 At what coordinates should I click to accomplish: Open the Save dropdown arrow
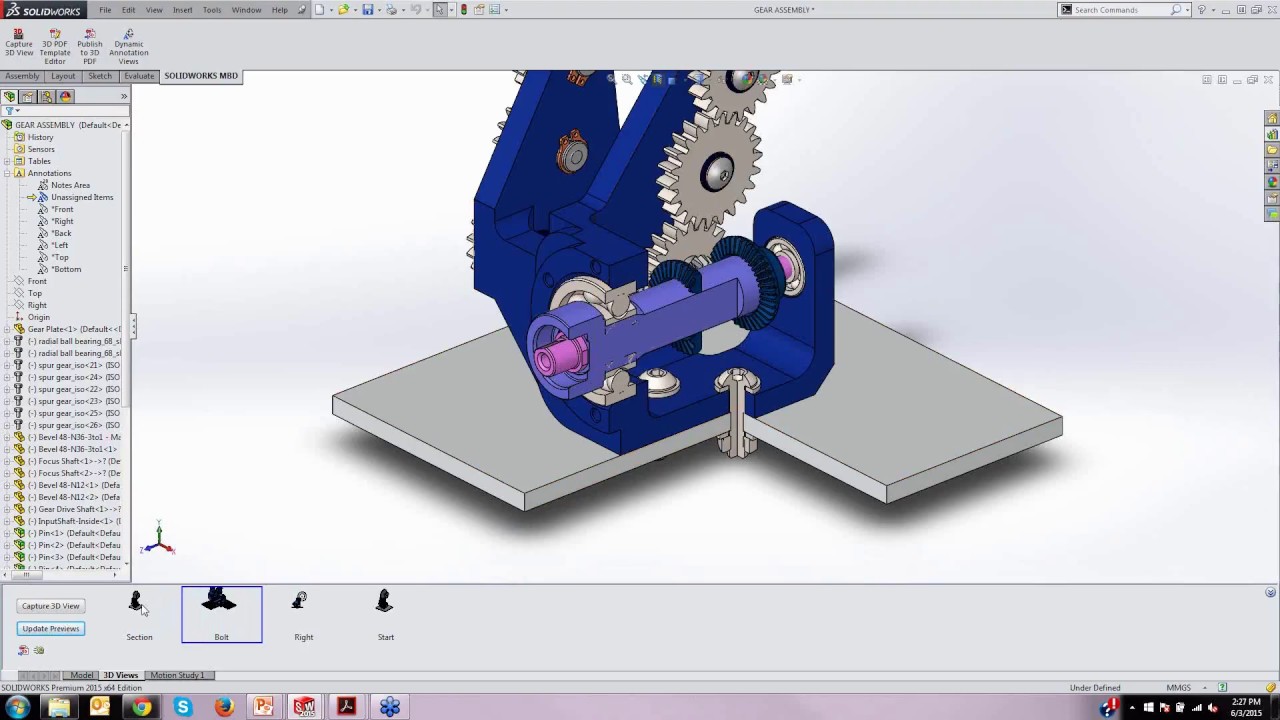pos(378,10)
